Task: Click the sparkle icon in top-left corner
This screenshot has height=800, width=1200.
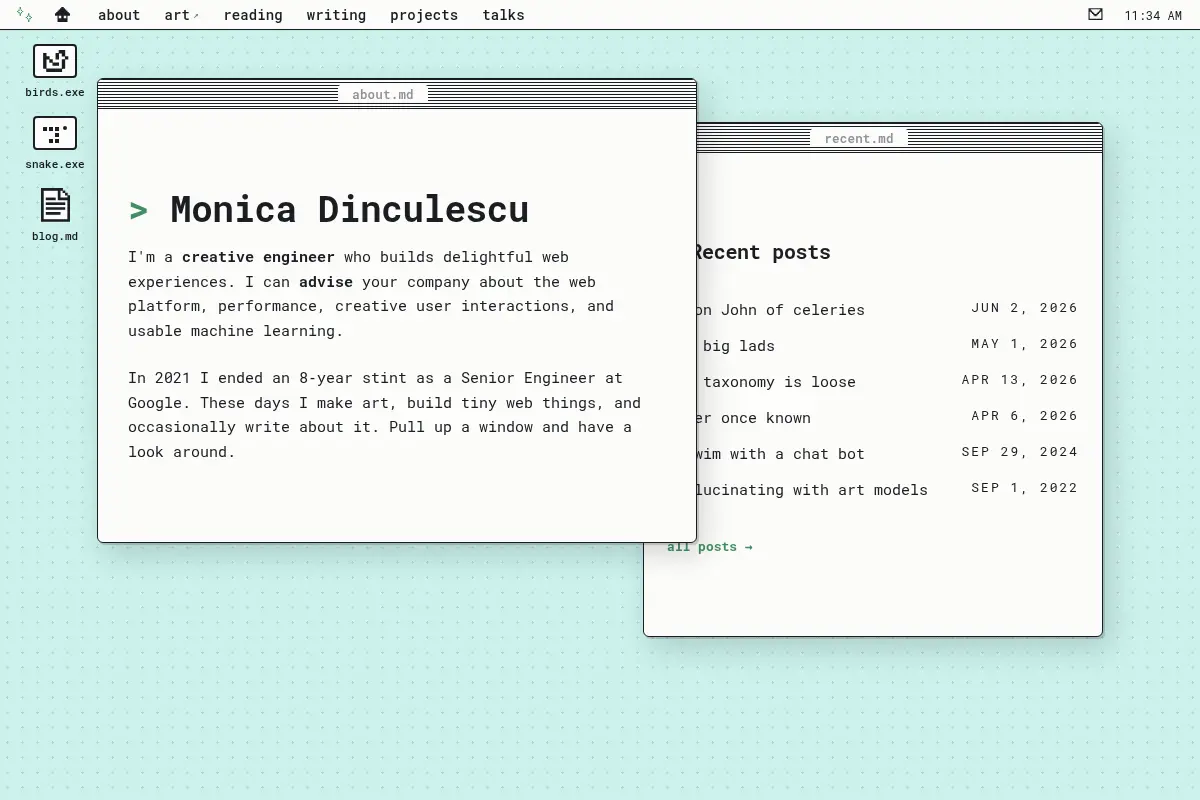Action: click(24, 14)
